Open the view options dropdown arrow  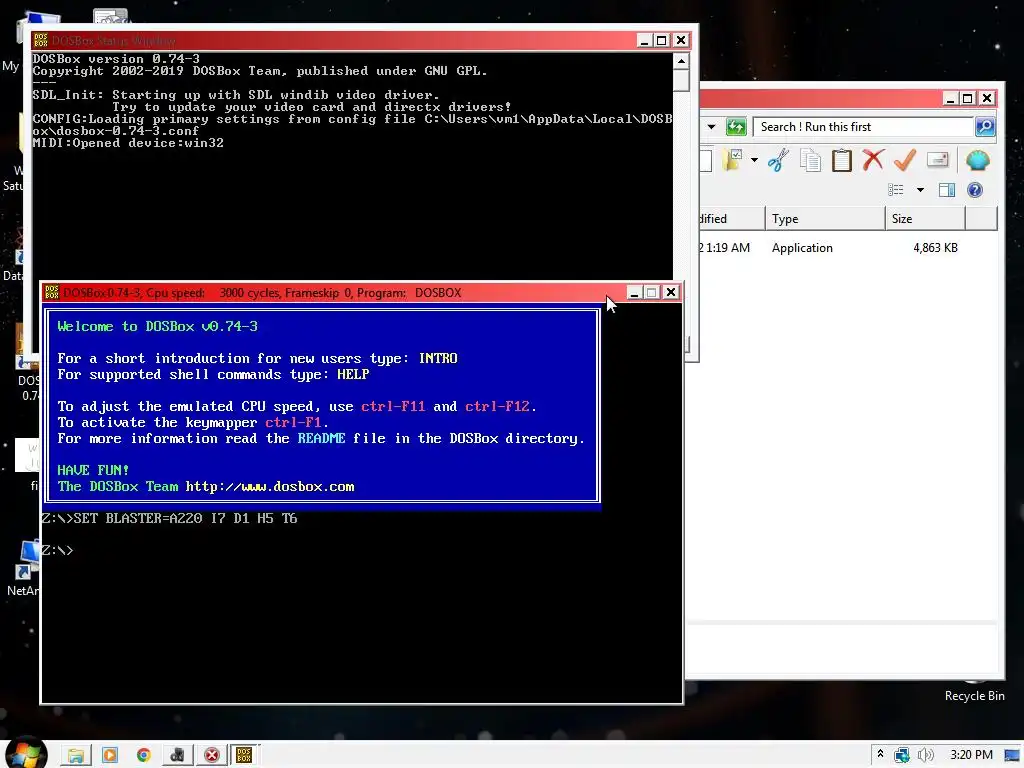[x=920, y=190]
